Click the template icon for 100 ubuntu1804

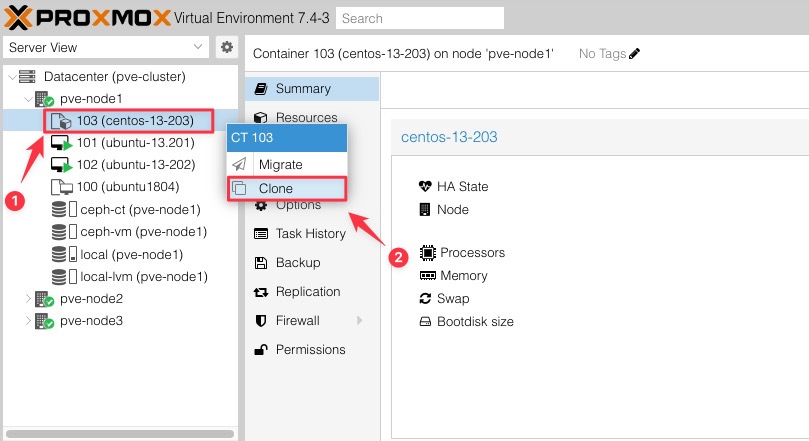61,187
